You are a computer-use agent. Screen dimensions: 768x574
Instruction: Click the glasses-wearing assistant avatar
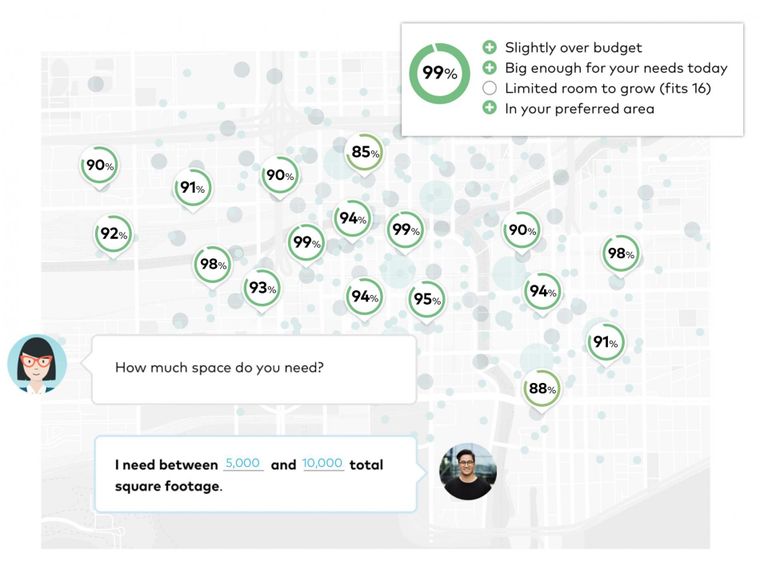(x=37, y=364)
